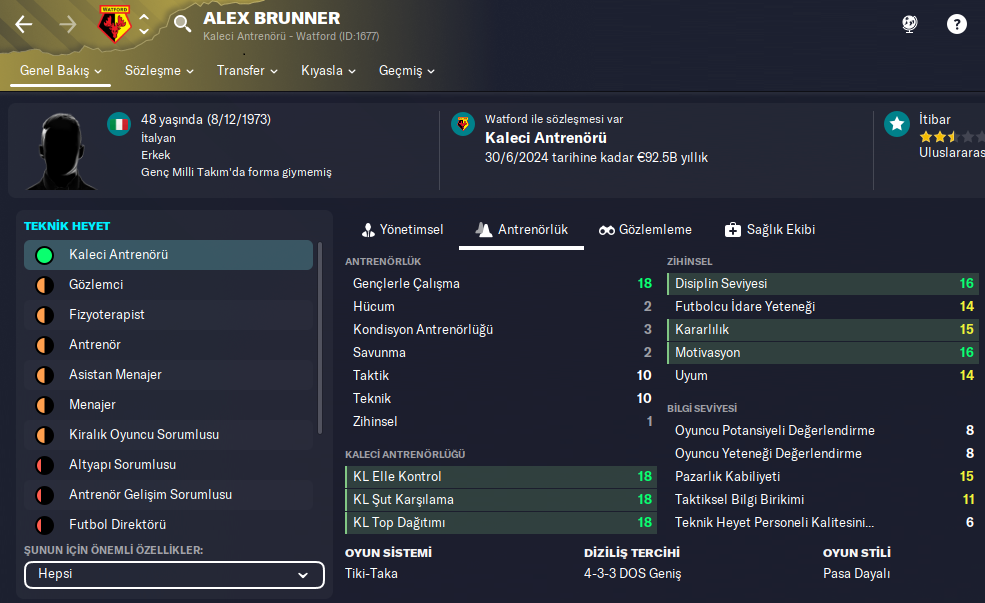Select the Futbol Direktörü role indicator

click(x=44, y=525)
